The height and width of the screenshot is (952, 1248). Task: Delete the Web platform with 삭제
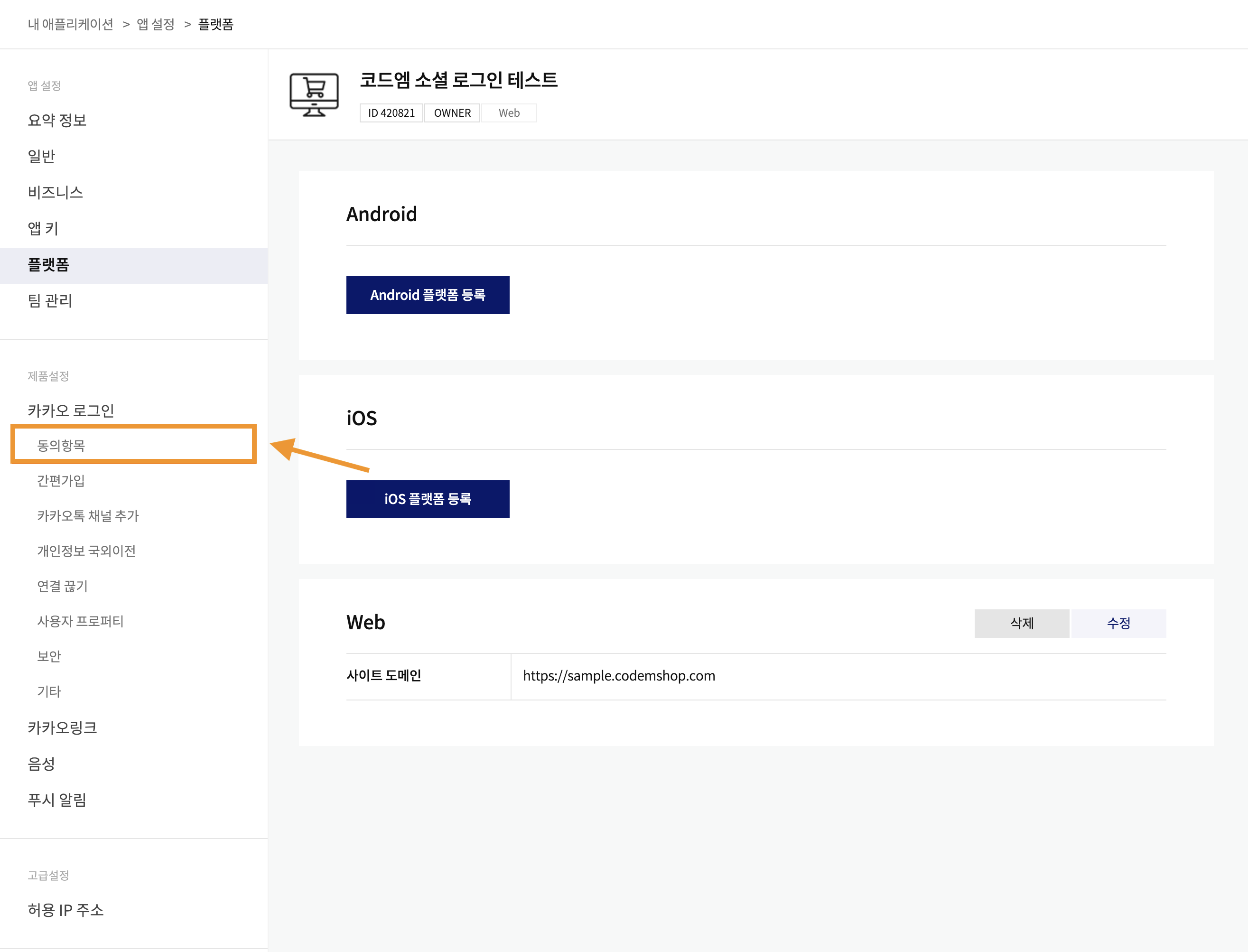tap(1021, 623)
